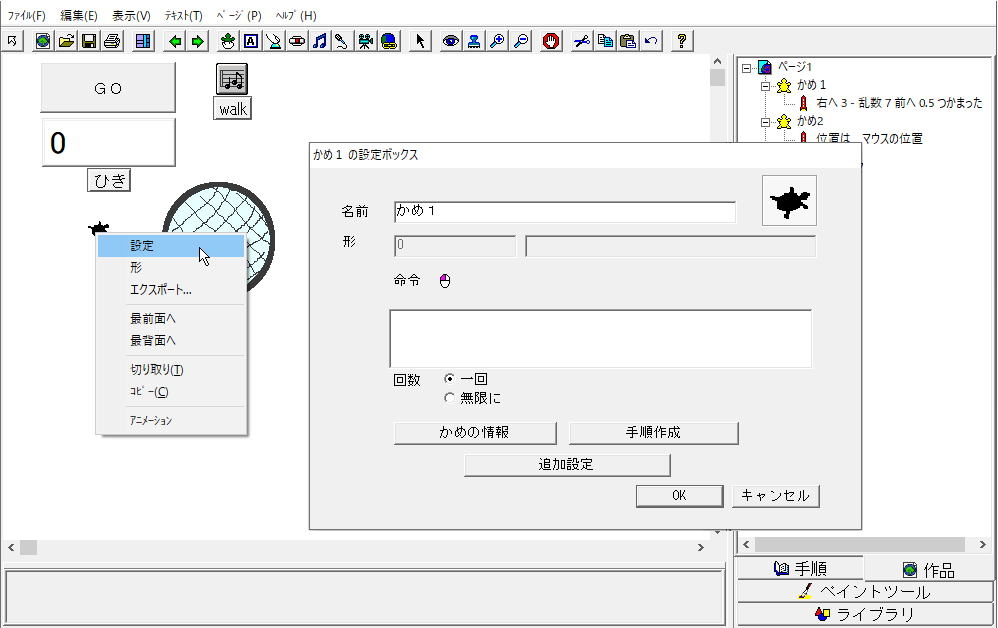Click the 手順作成 button
Viewport: 998px width, 628px height.
(654, 433)
